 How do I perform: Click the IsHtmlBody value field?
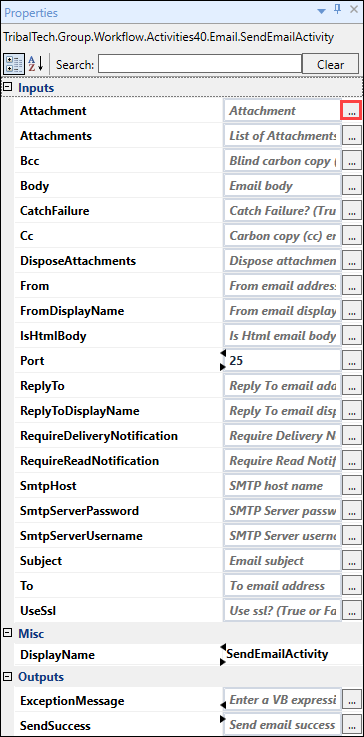(282, 336)
